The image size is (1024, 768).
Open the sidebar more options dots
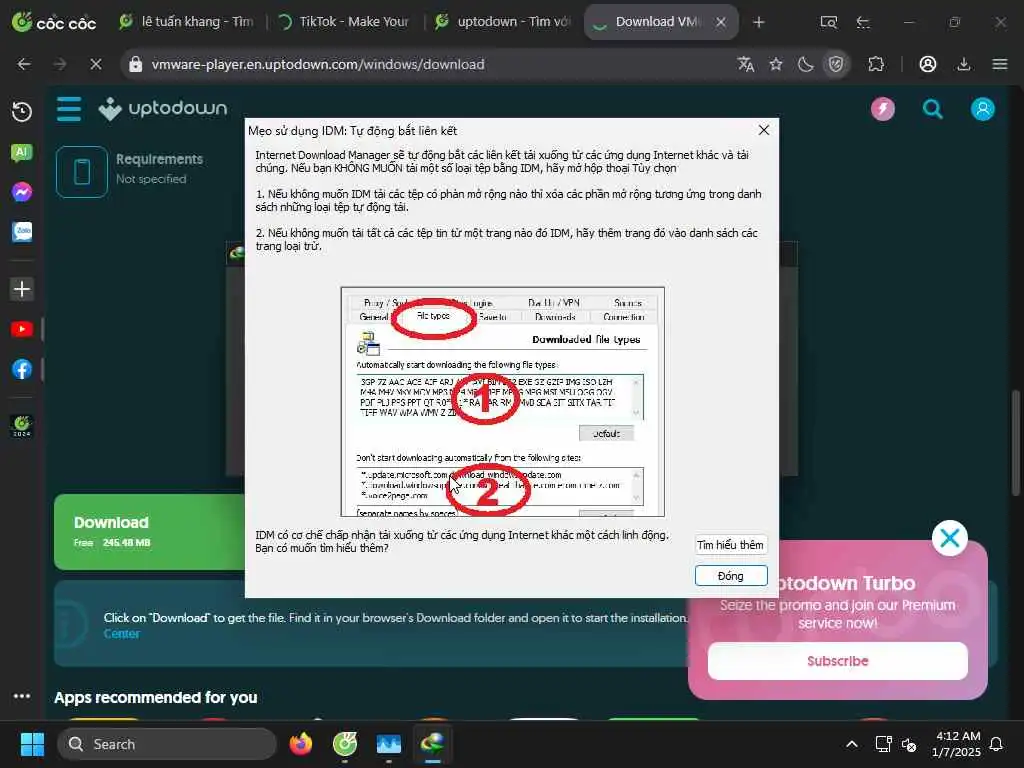point(22,696)
